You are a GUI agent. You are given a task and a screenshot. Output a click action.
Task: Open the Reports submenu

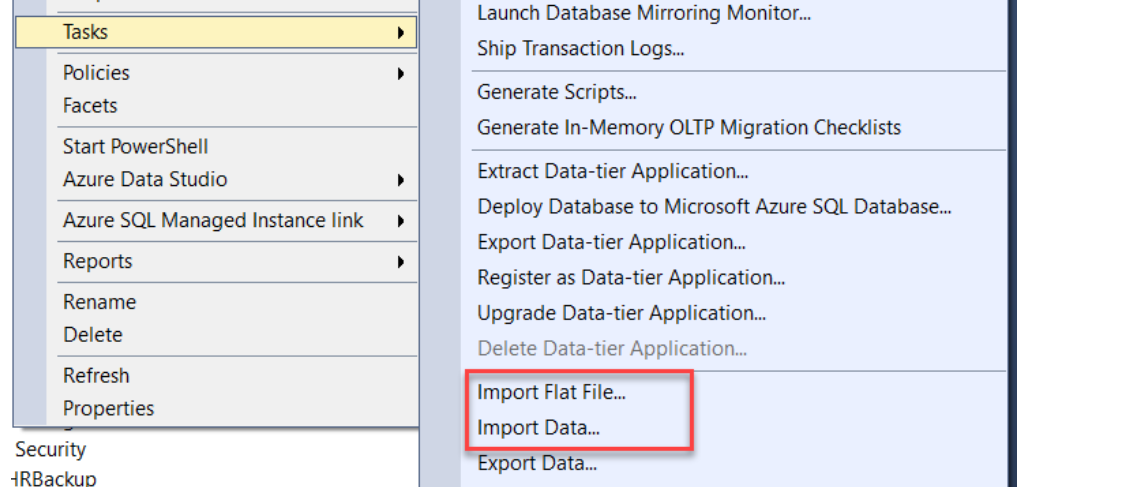coord(97,261)
